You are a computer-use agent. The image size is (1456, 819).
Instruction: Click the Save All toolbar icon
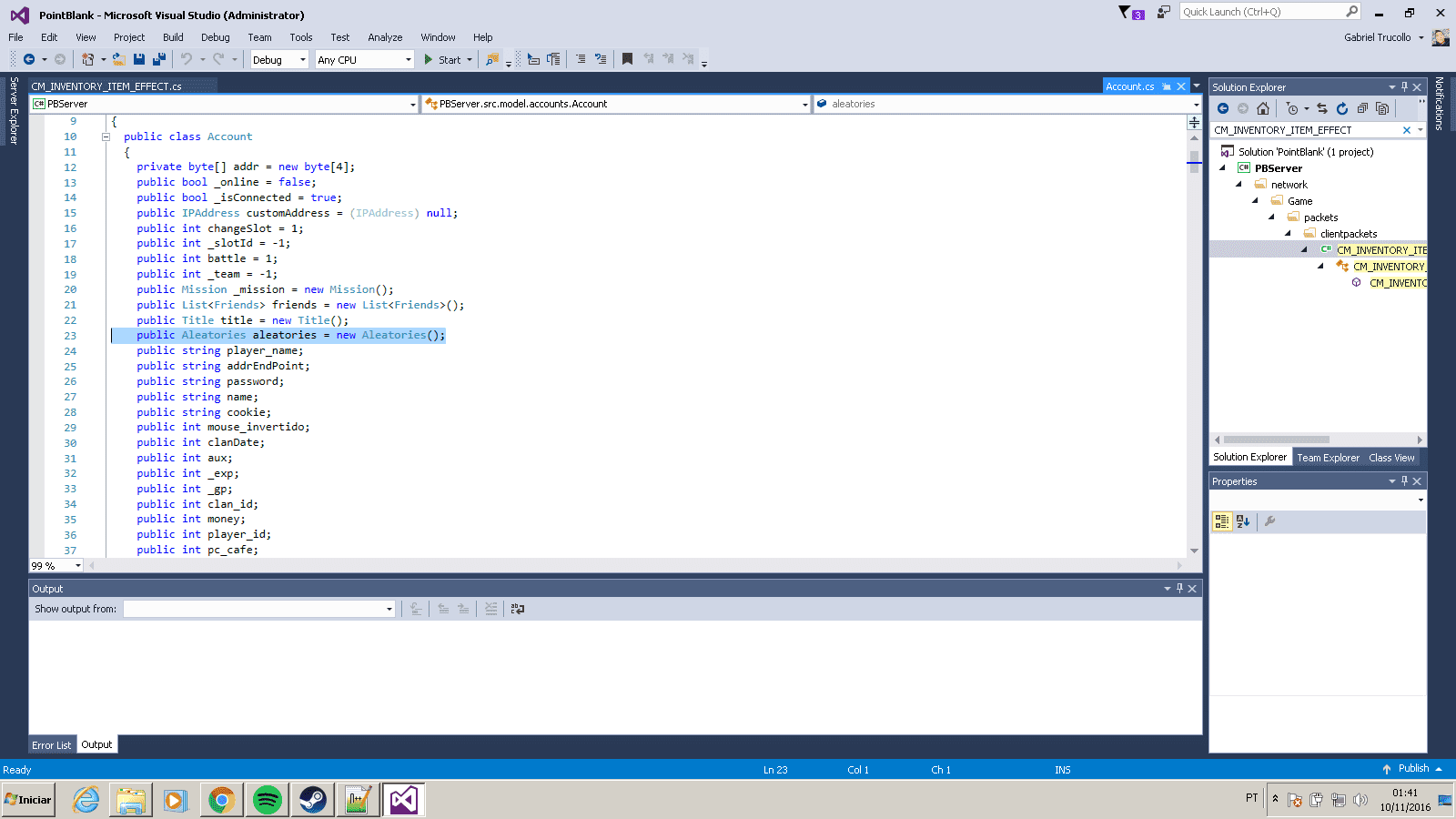pyautogui.click(x=159, y=59)
